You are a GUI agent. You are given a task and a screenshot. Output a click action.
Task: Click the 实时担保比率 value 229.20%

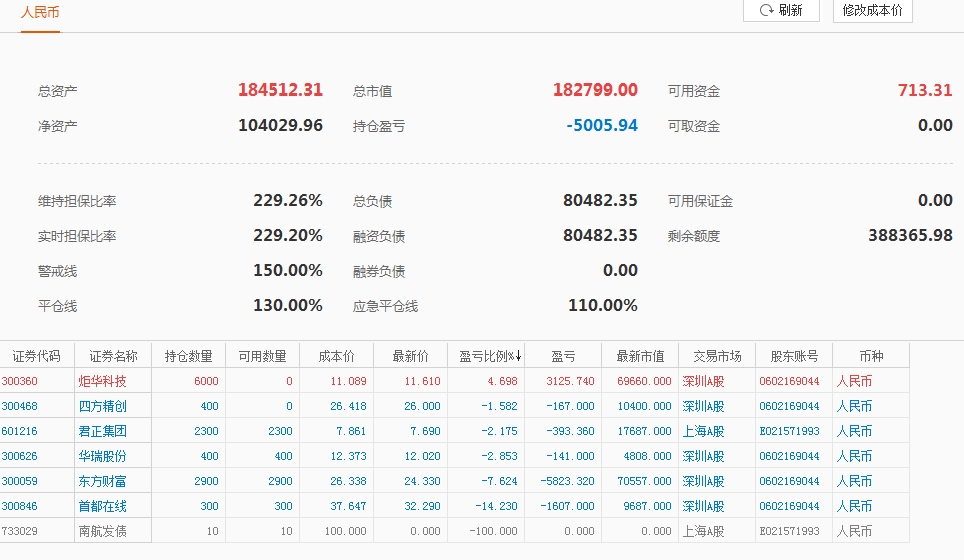[x=288, y=235]
